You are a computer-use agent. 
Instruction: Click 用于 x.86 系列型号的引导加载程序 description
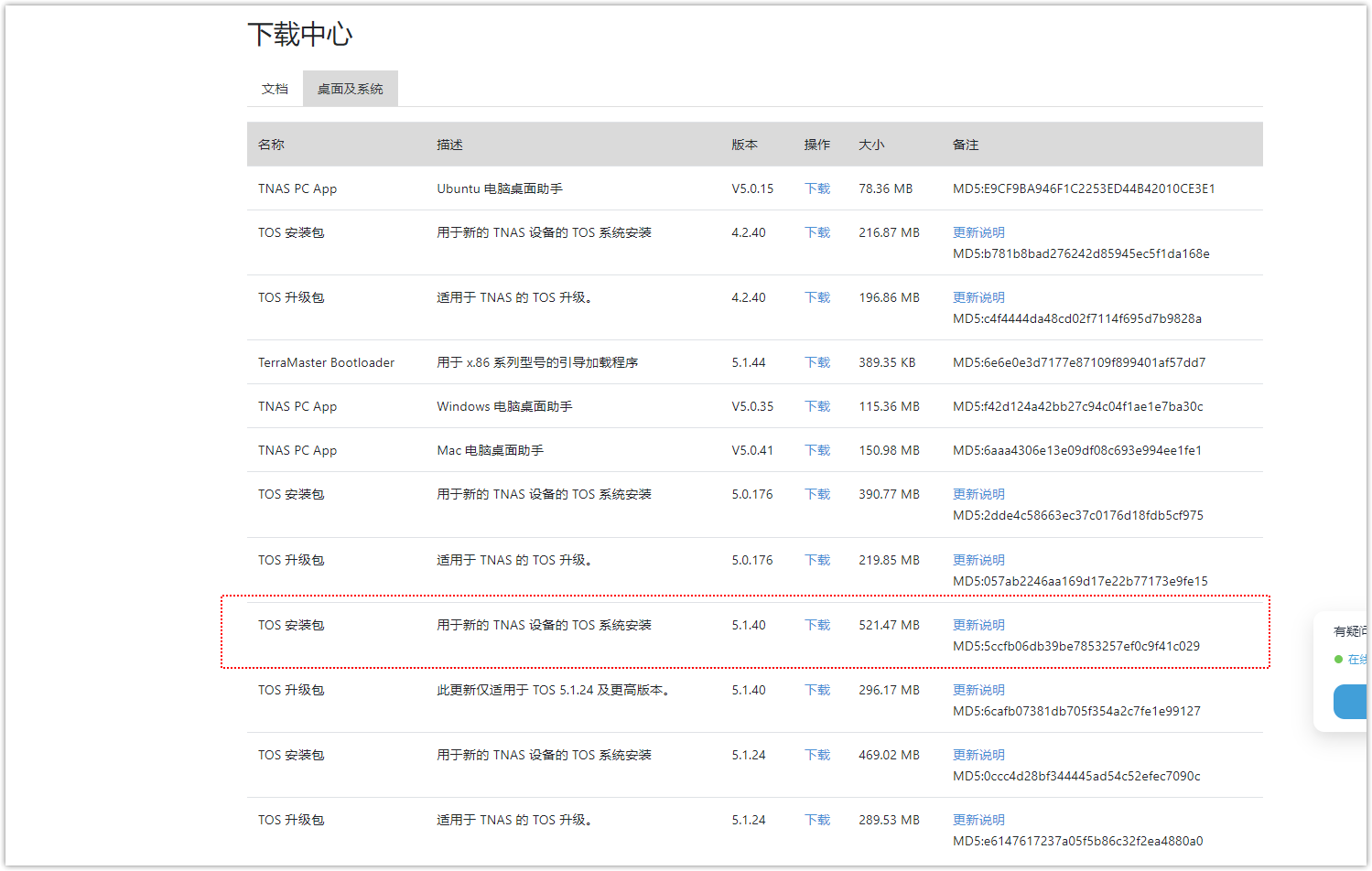coord(537,362)
